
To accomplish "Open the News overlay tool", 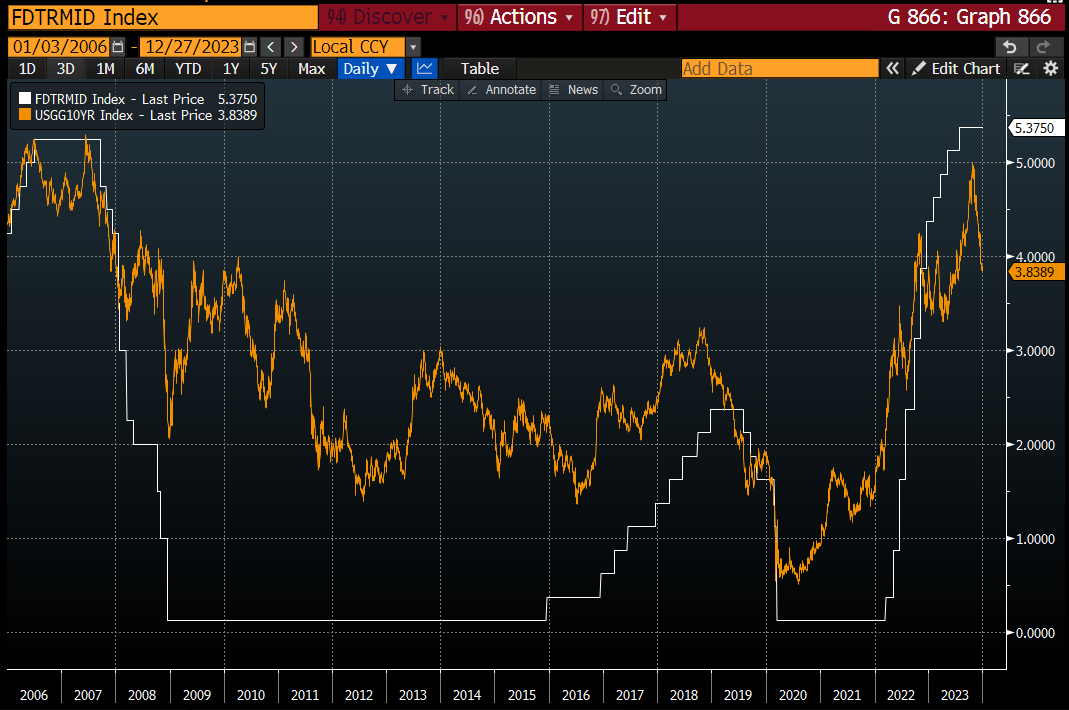I will [x=573, y=89].
